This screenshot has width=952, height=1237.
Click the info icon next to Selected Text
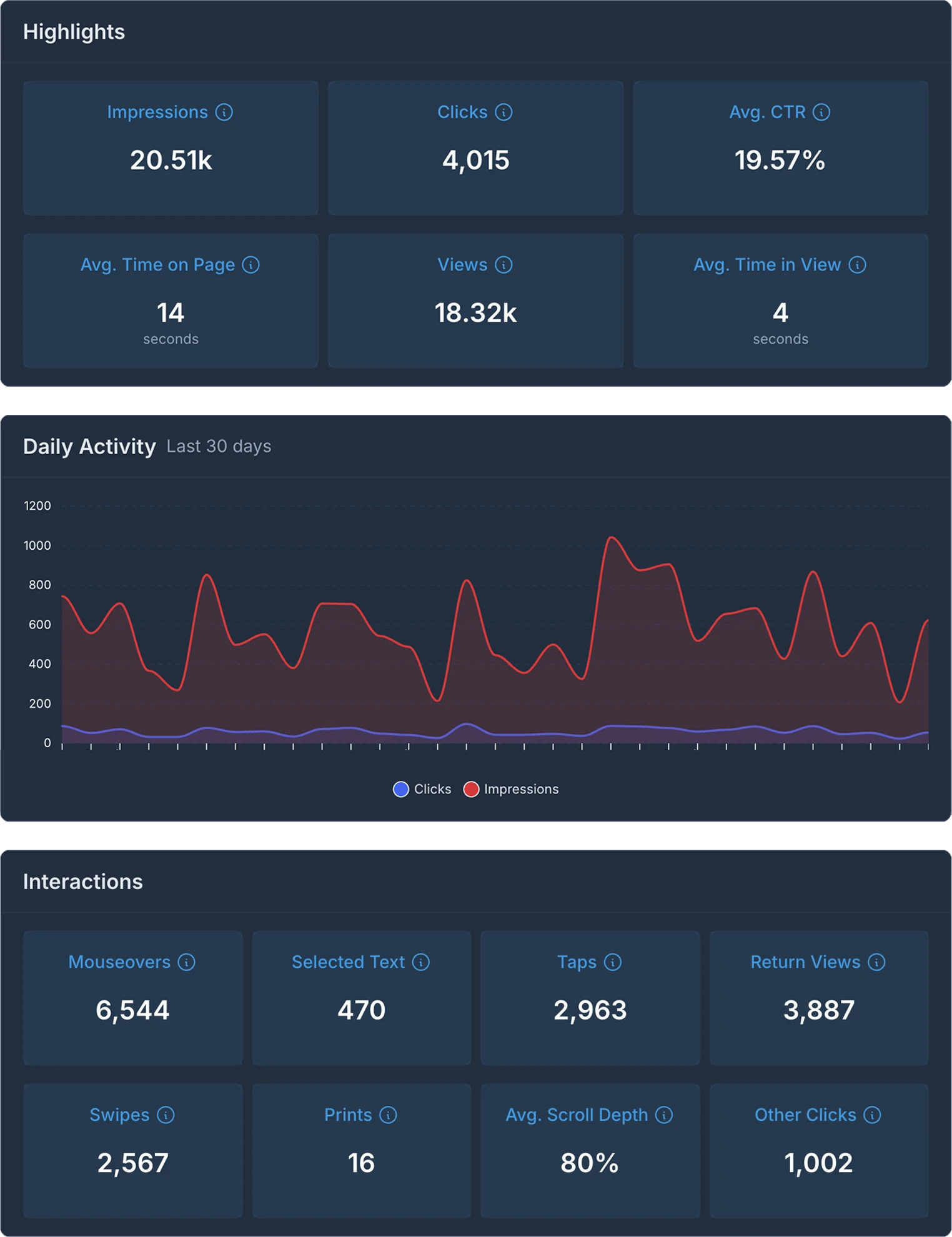pyautogui.click(x=421, y=962)
